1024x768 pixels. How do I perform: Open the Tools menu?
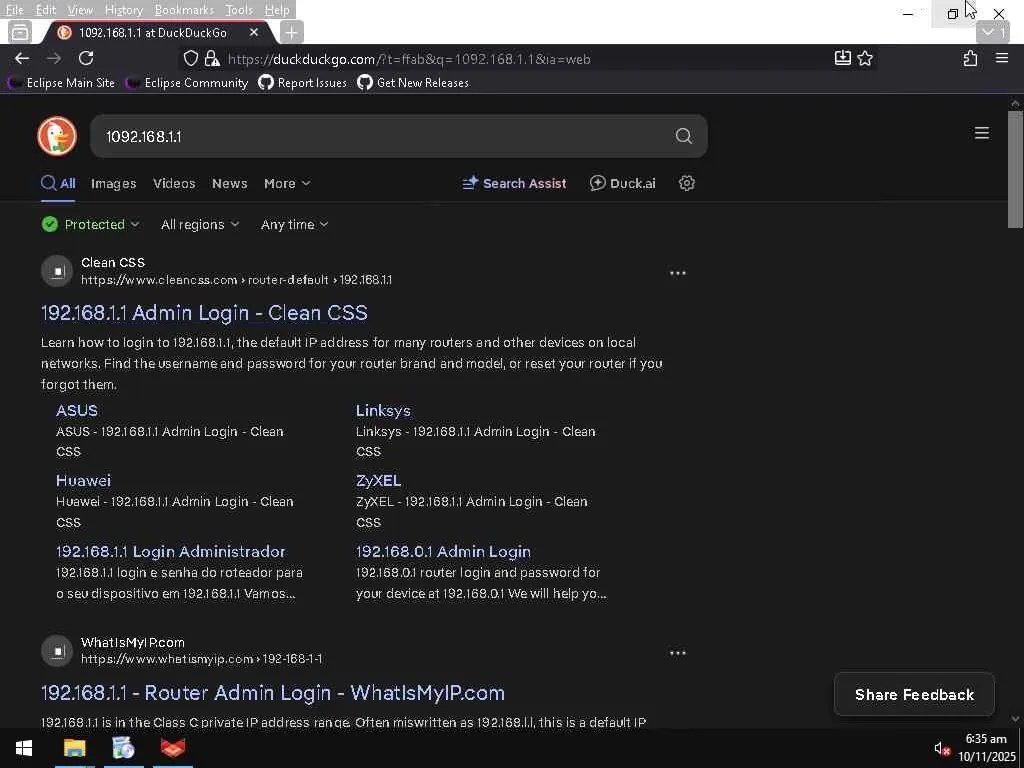[x=239, y=10]
